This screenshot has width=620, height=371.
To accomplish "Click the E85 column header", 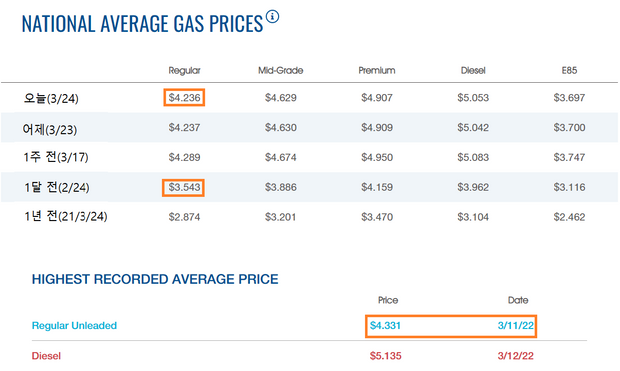I will point(569,70).
